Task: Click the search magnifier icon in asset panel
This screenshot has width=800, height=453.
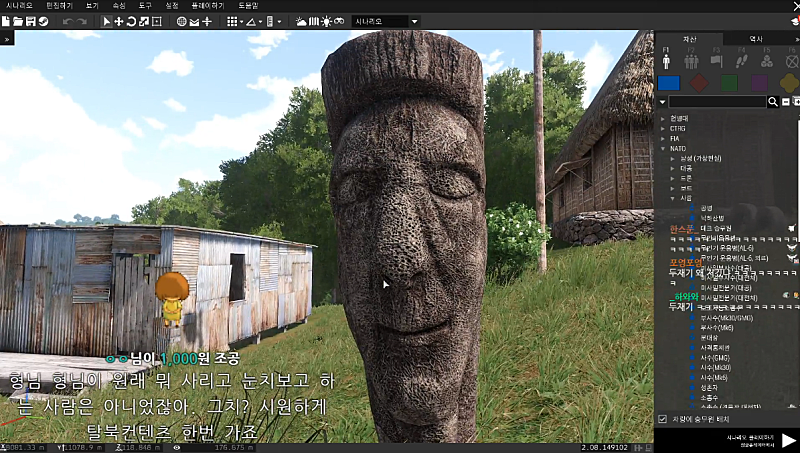Action: pos(773,102)
